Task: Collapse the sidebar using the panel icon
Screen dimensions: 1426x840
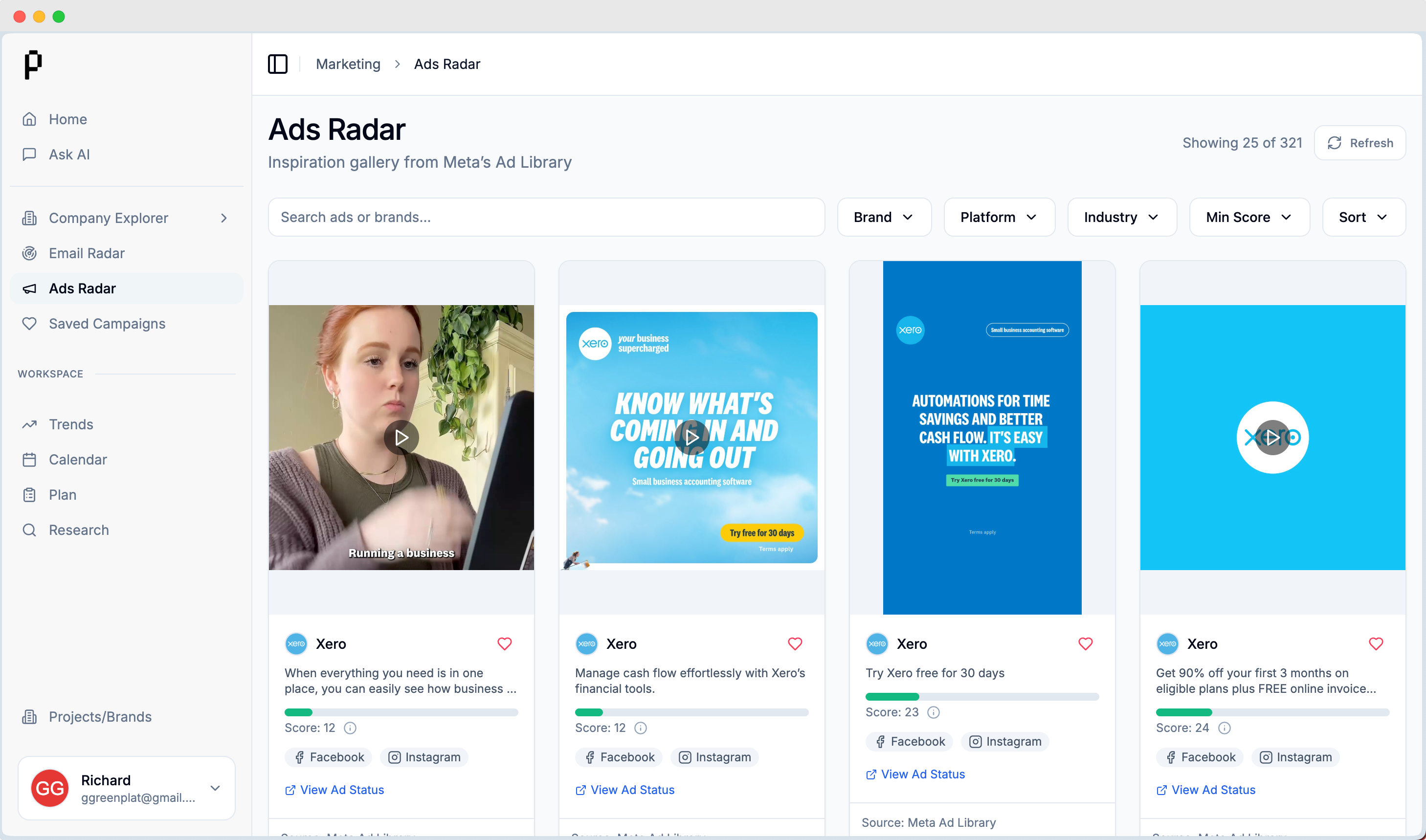Action: pyautogui.click(x=277, y=64)
